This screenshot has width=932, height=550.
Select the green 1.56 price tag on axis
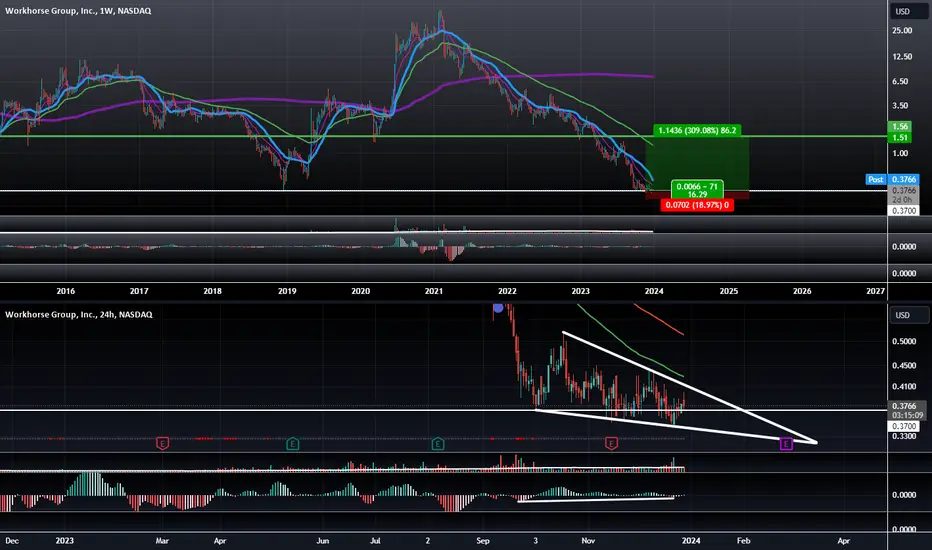click(903, 127)
